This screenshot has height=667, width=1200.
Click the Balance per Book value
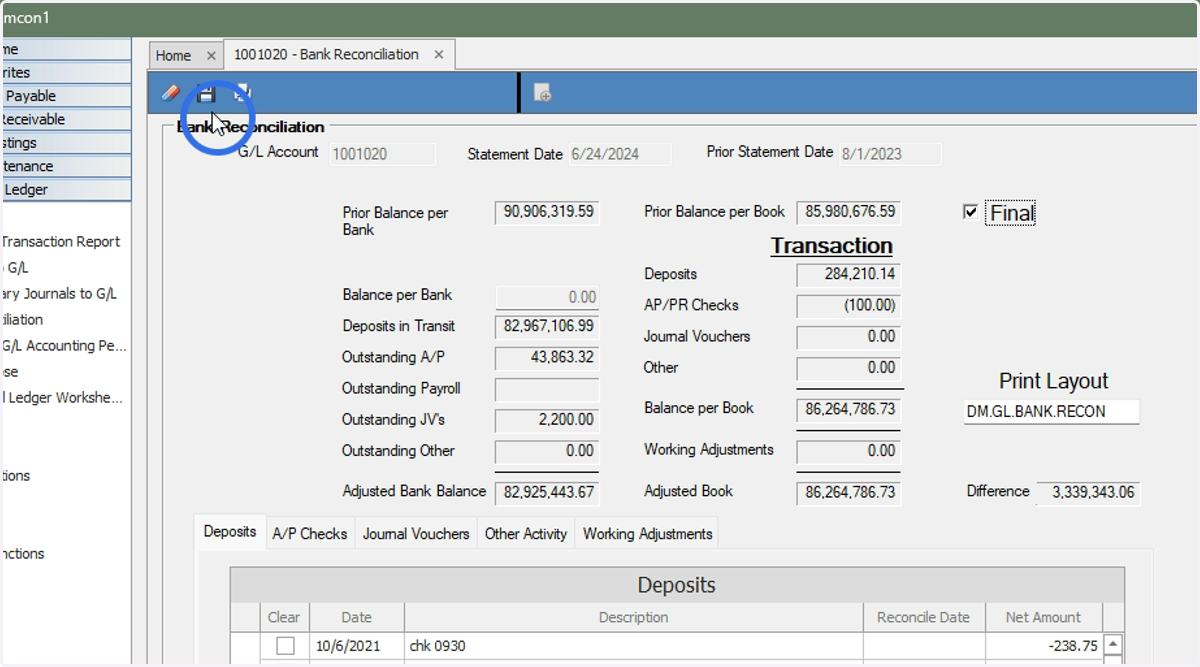tap(849, 409)
